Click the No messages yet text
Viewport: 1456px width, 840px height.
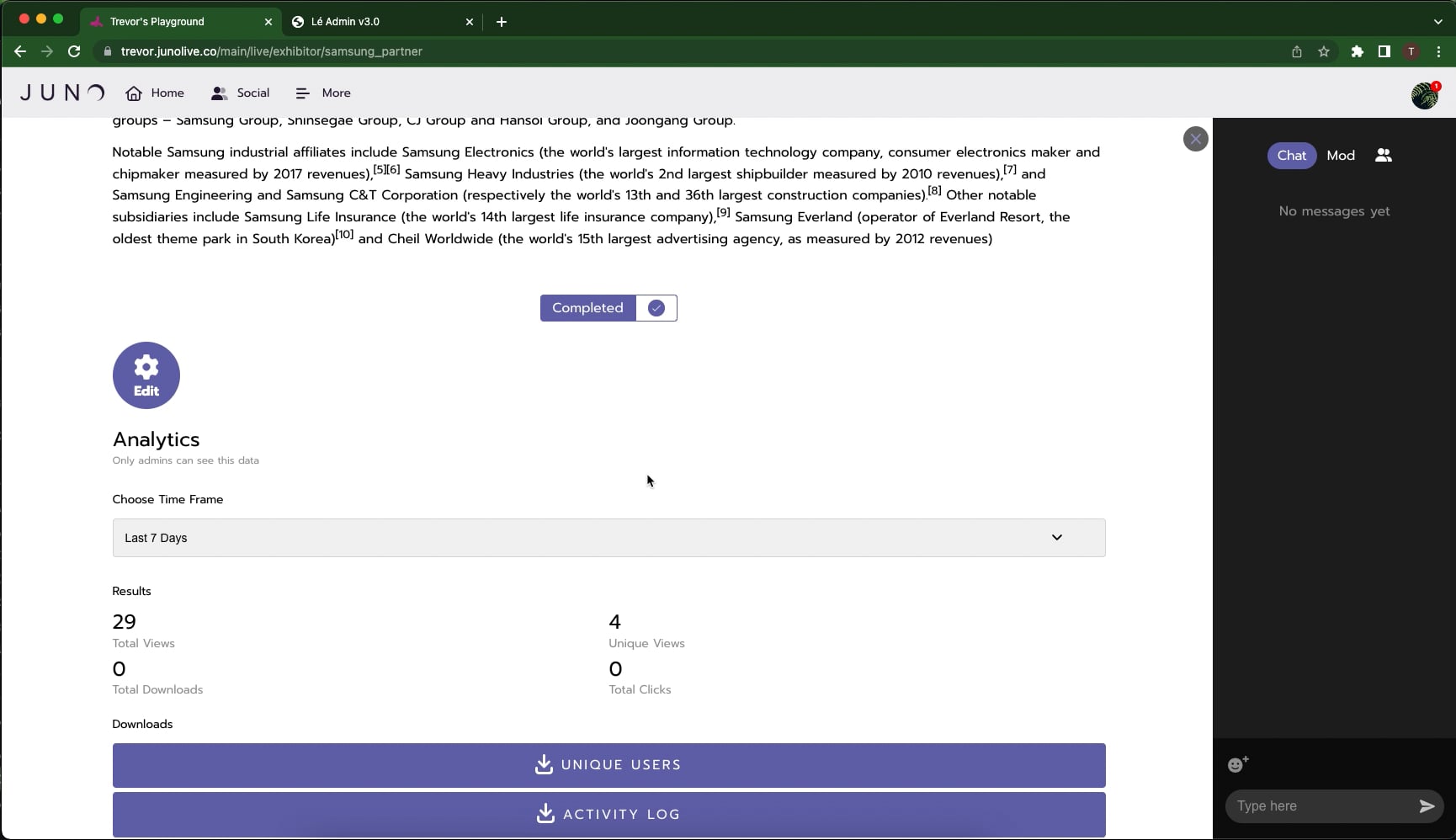click(1334, 211)
